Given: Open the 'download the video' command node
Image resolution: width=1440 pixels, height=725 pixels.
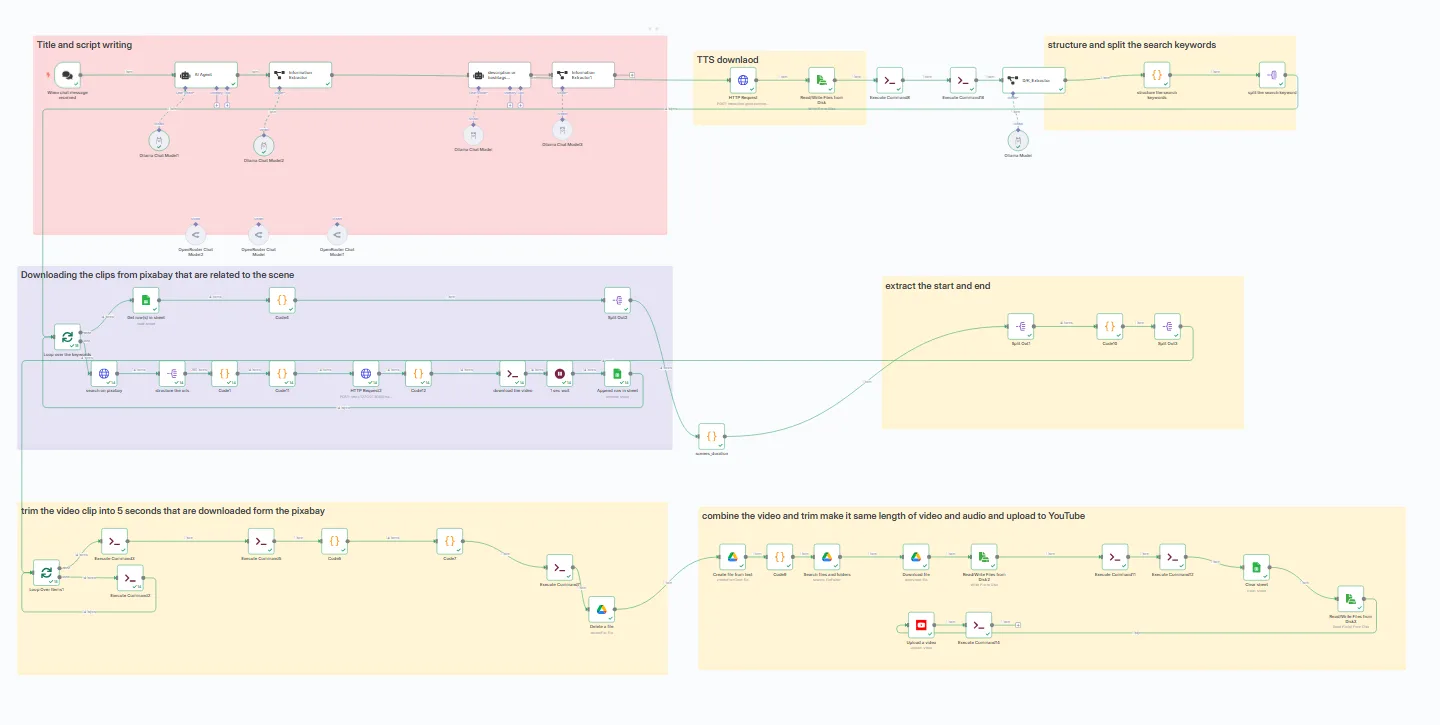Looking at the screenshot, I should [512, 374].
